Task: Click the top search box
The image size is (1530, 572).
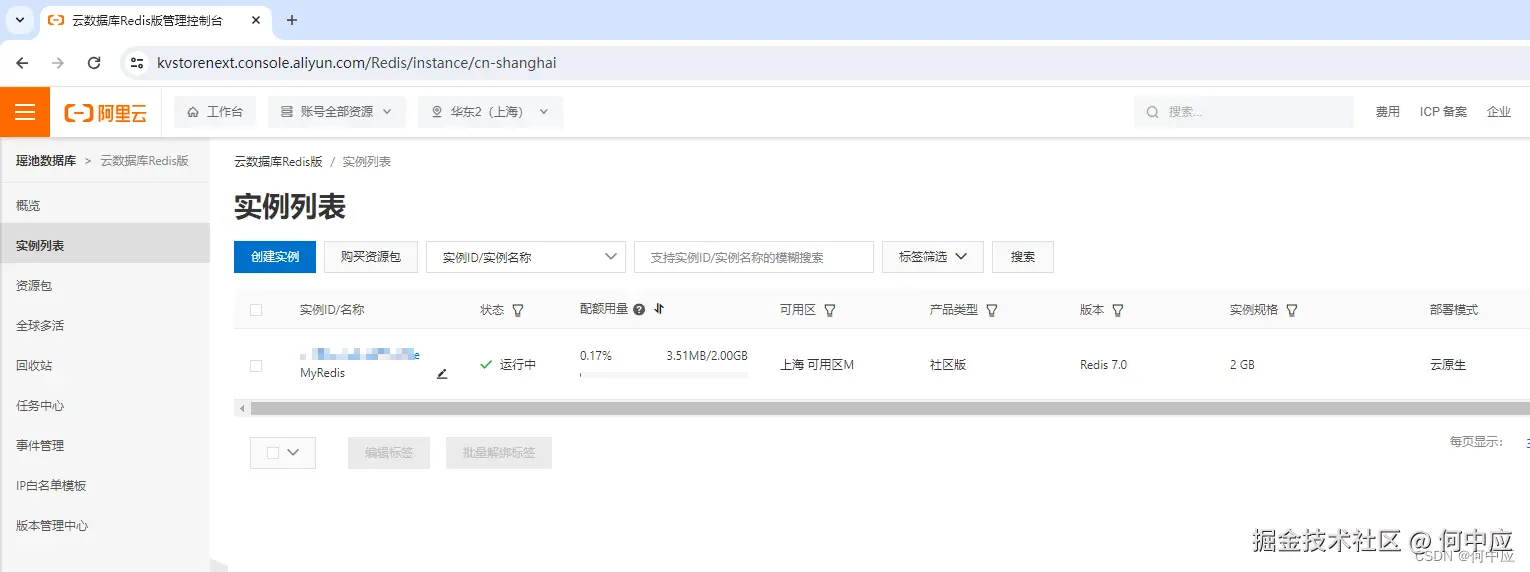Action: (1243, 112)
